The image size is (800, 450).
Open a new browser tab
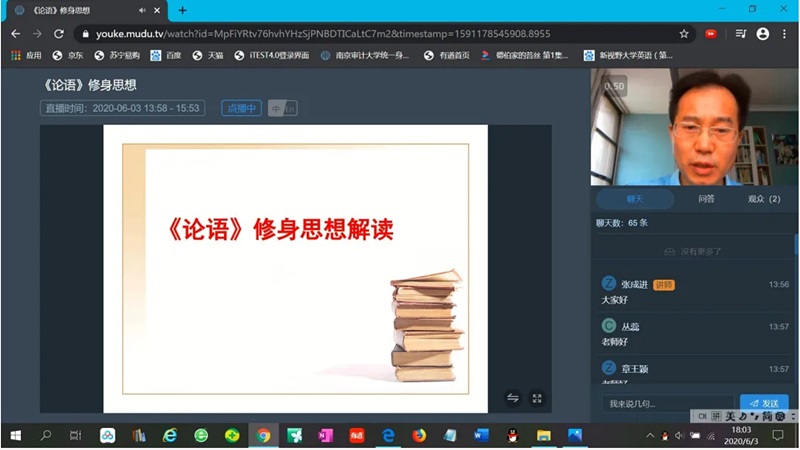point(182,10)
